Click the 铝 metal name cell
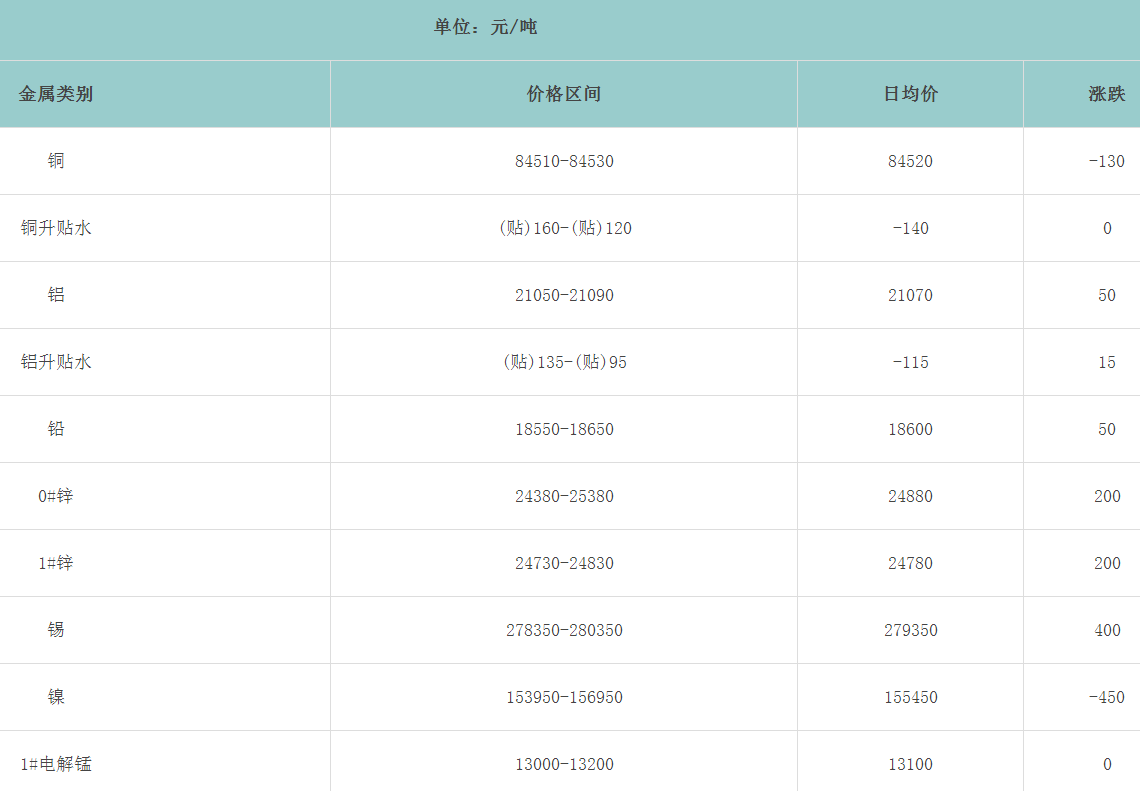The image size is (1140, 791). click(56, 295)
